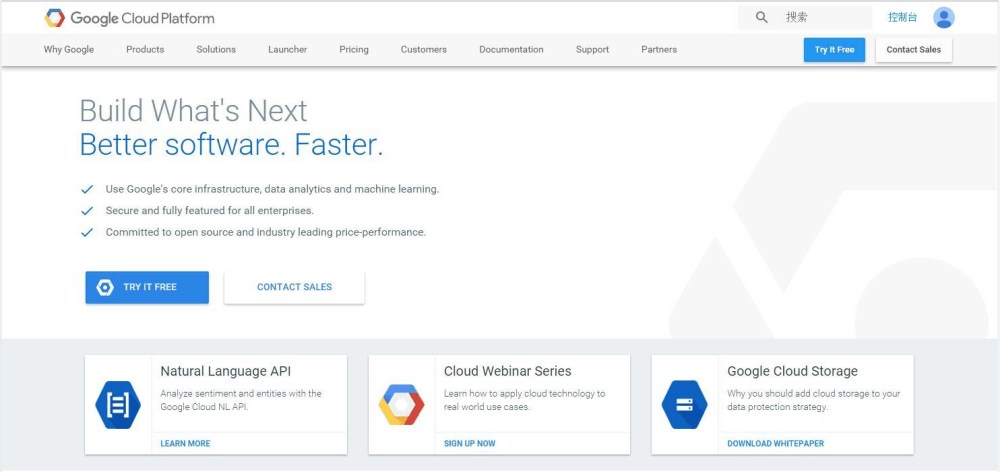The height and width of the screenshot is (472, 1000).
Task: Follow the SIGN UP NOW link
Action: click(469, 443)
